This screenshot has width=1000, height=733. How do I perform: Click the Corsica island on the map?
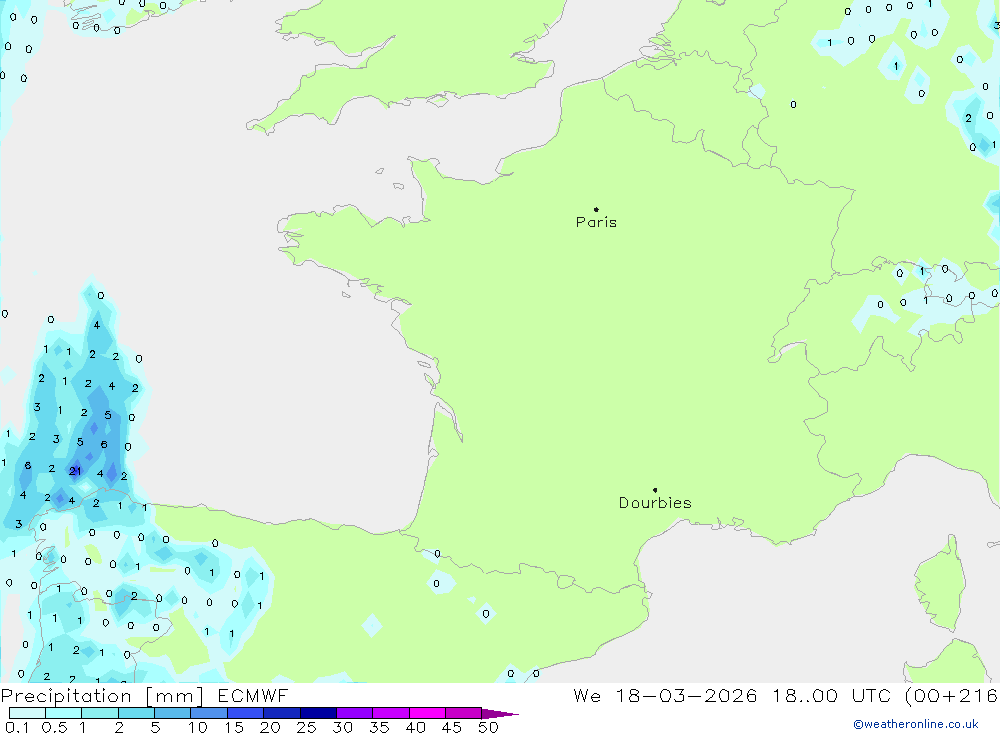point(941,584)
